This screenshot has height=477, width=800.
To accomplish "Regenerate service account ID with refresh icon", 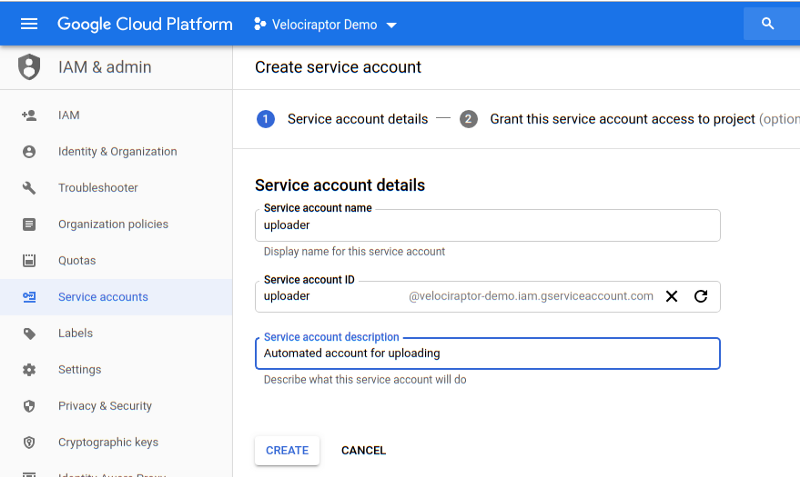I will coord(701,296).
